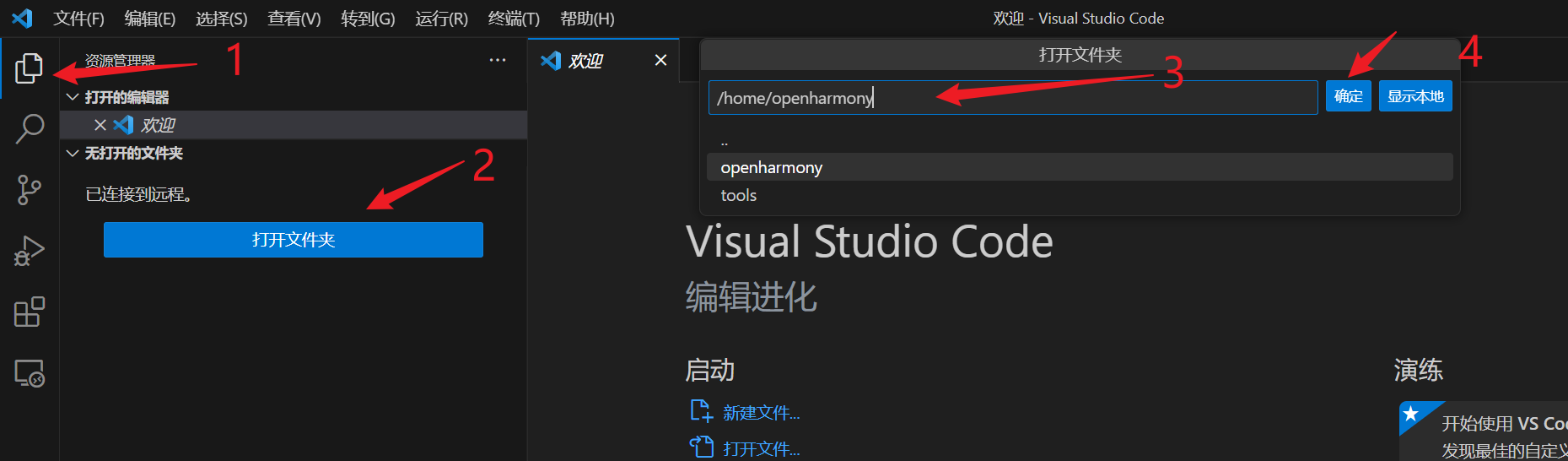Click the 打开文件... link

pyautogui.click(x=761, y=448)
